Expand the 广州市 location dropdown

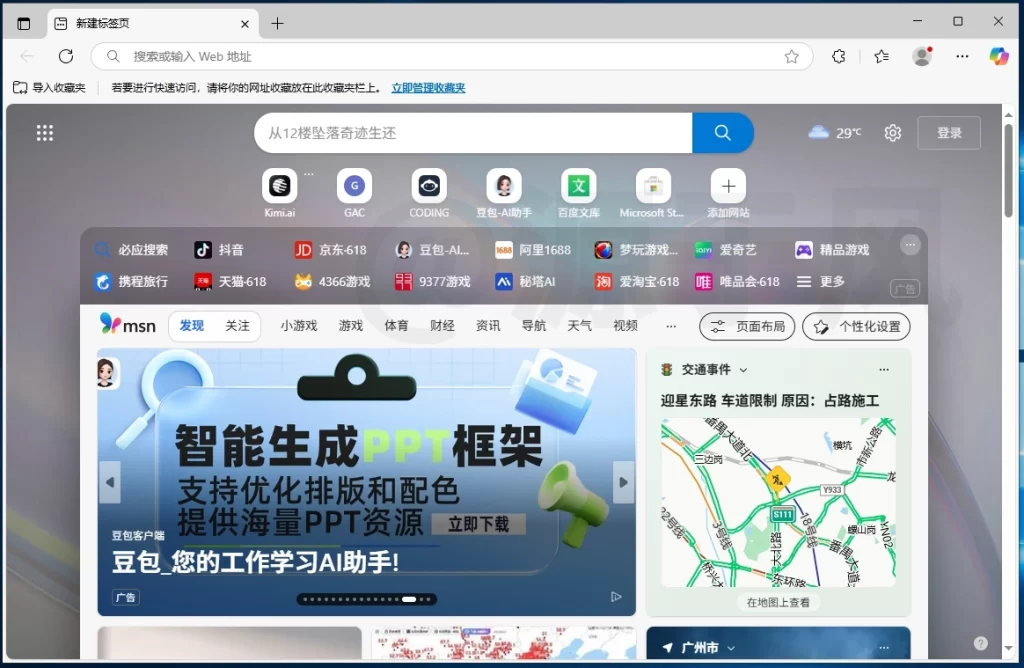pos(731,648)
